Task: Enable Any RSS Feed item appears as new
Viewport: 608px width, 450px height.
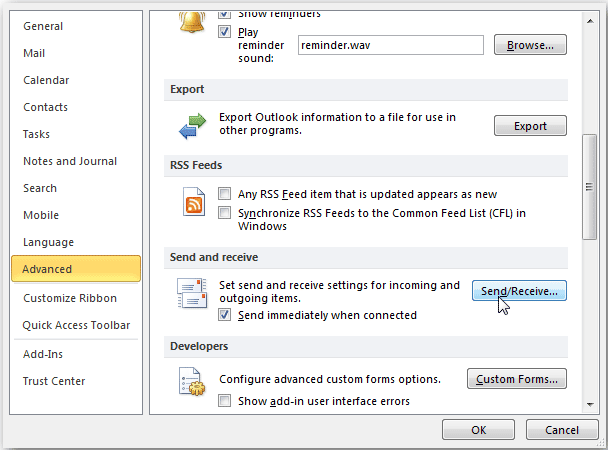Action: coord(225,194)
